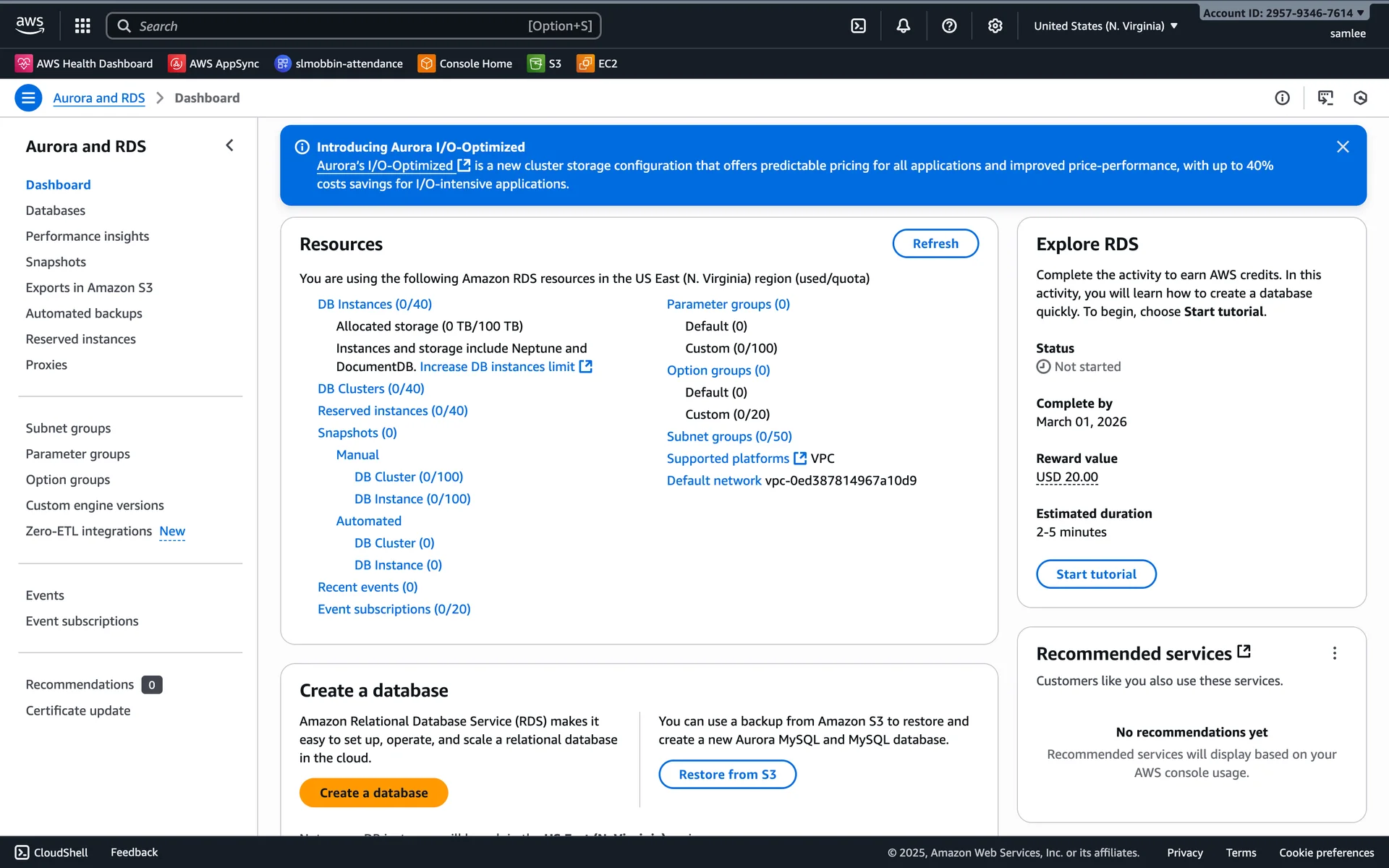
Task: Launch CloudShell from the top bar icon
Action: (x=858, y=26)
